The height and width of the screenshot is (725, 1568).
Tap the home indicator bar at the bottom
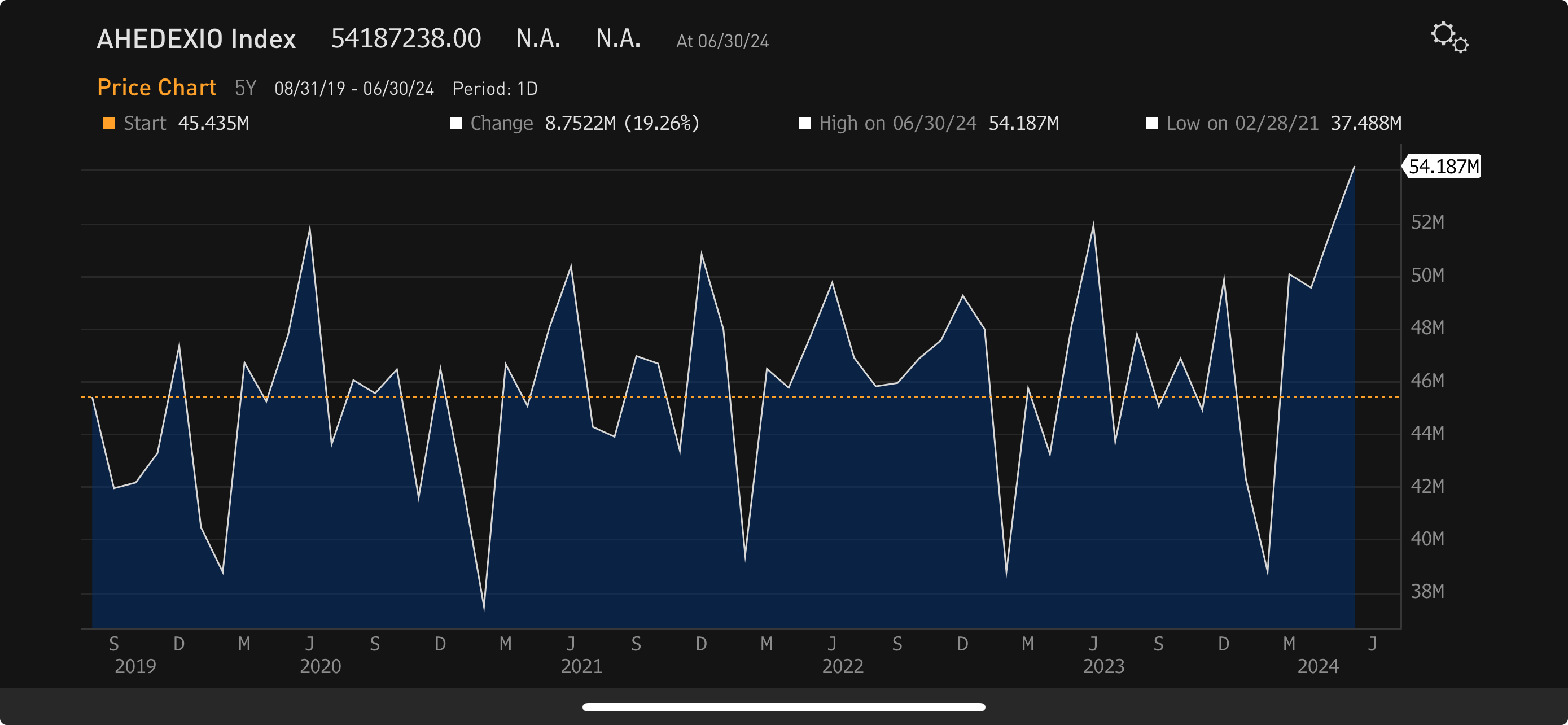click(x=783, y=707)
